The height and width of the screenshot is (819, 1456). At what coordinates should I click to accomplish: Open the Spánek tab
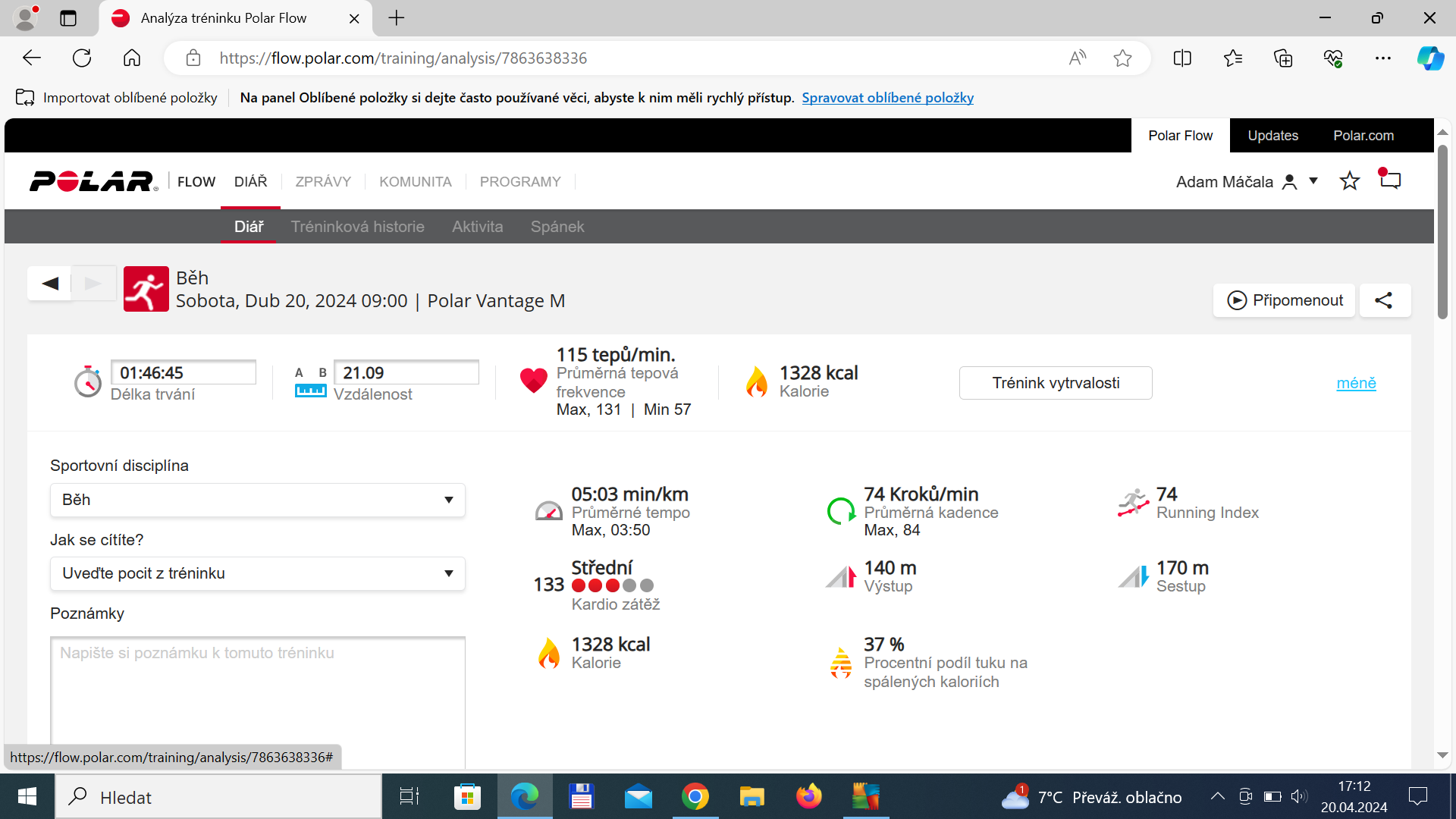pyautogui.click(x=557, y=227)
